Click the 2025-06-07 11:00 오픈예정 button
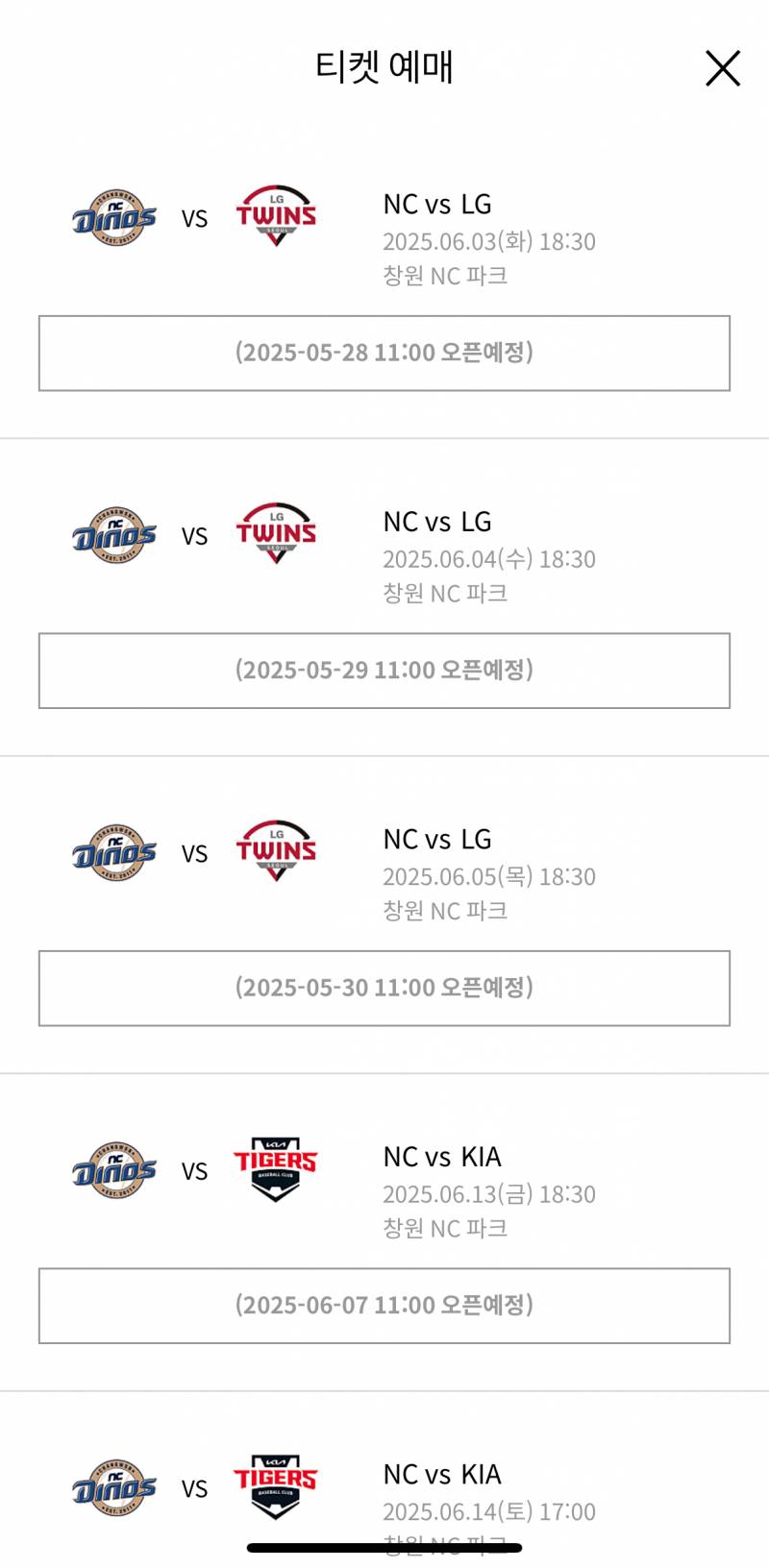Image resolution: width=769 pixels, height=1568 pixels. tap(384, 1306)
